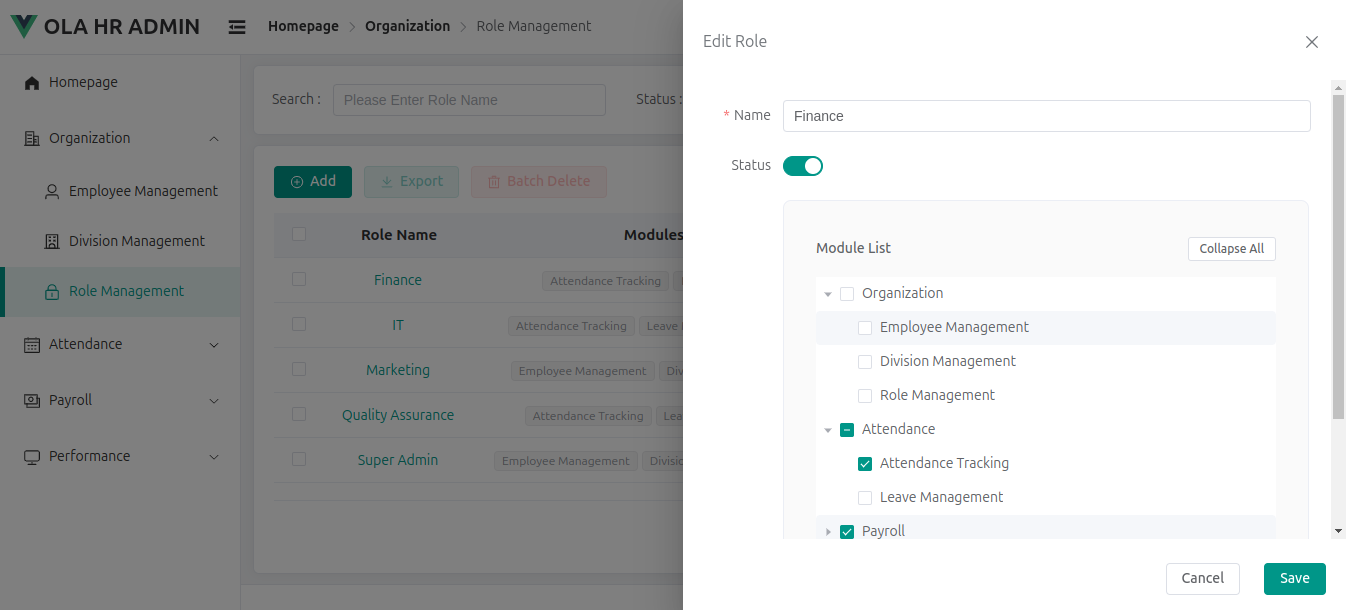Check the Role Management module checkbox
Viewport: 1357px width, 610px height.
865,396
